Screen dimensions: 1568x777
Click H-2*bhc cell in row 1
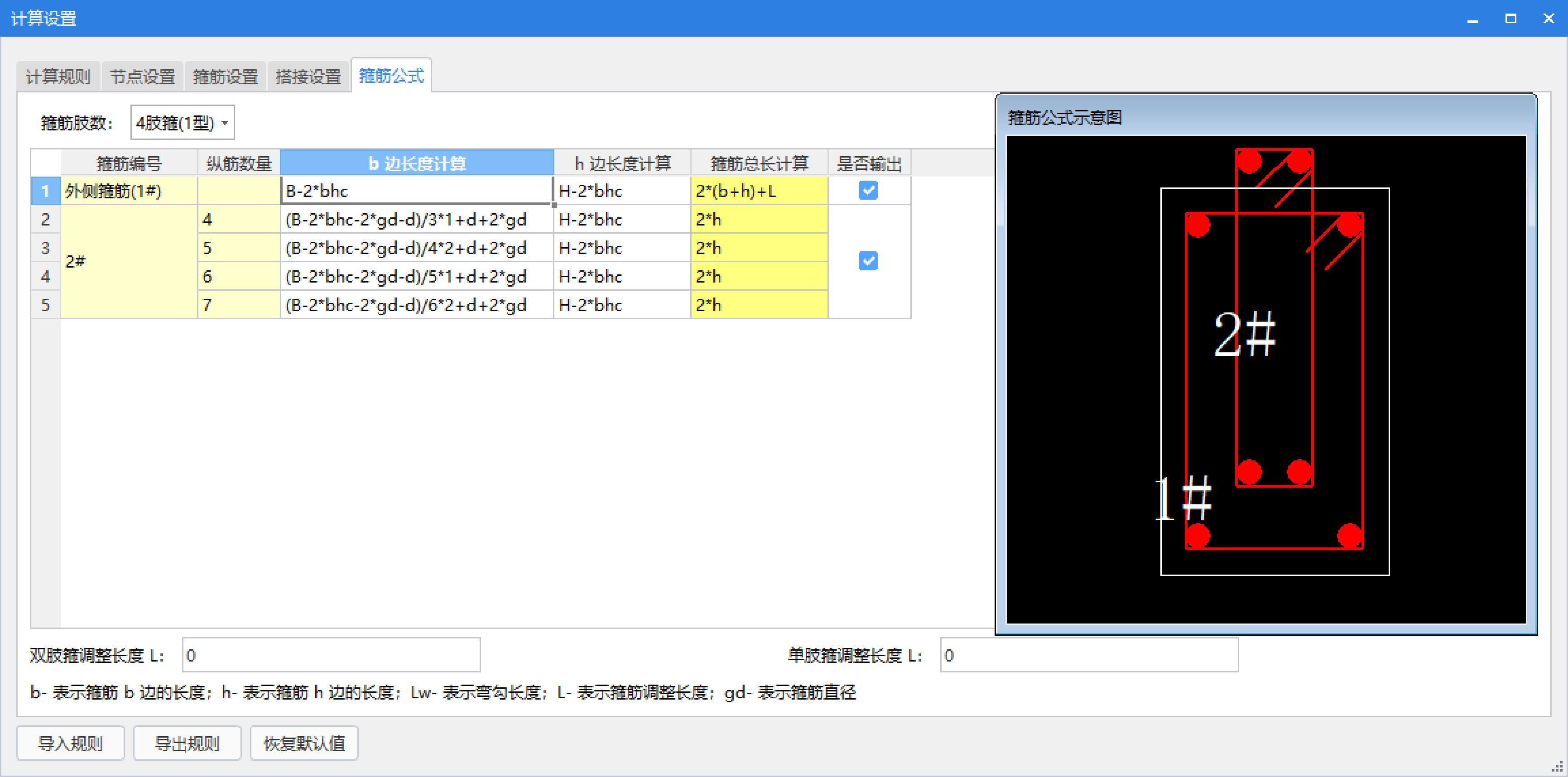tap(622, 191)
